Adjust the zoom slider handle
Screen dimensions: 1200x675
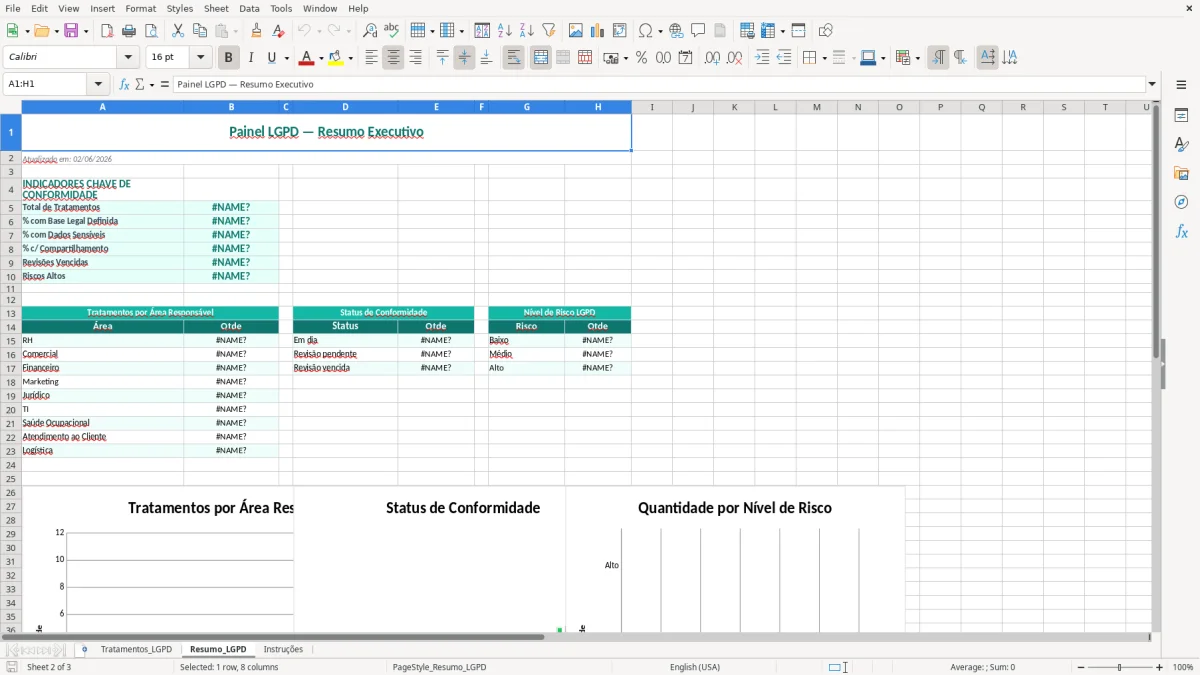(1120, 667)
